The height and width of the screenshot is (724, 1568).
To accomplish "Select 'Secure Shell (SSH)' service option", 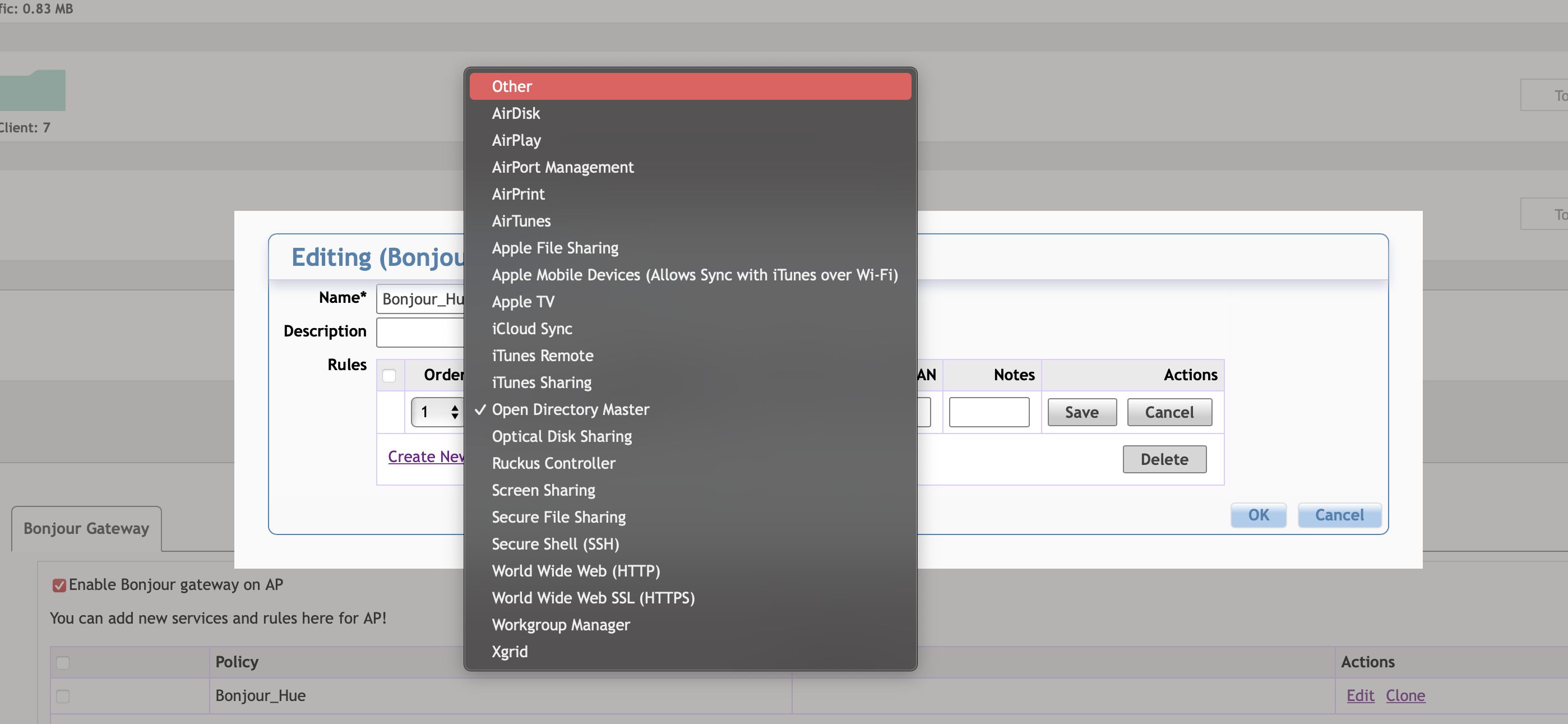I will [555, 544].
